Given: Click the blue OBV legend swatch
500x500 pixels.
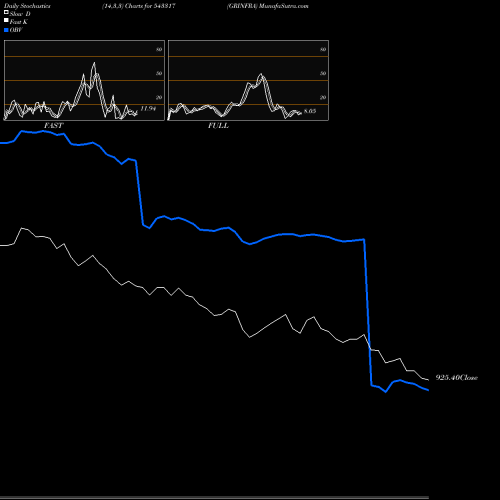Looking at the screenshot, I should (6, 30).
